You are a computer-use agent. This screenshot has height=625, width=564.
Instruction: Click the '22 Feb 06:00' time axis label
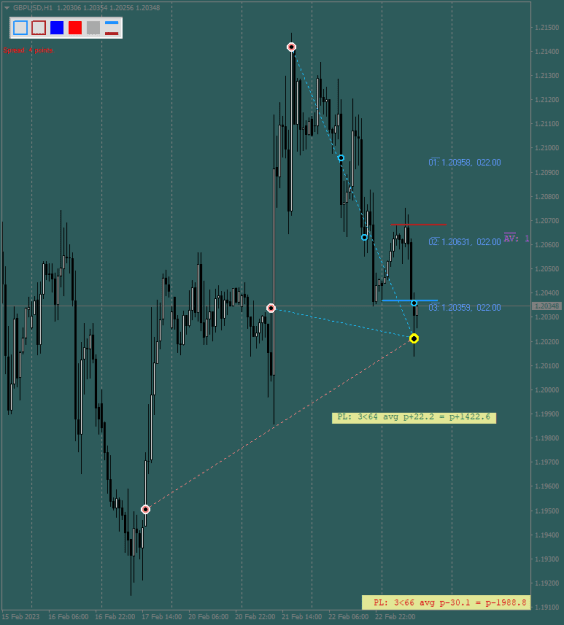point(348,617)
